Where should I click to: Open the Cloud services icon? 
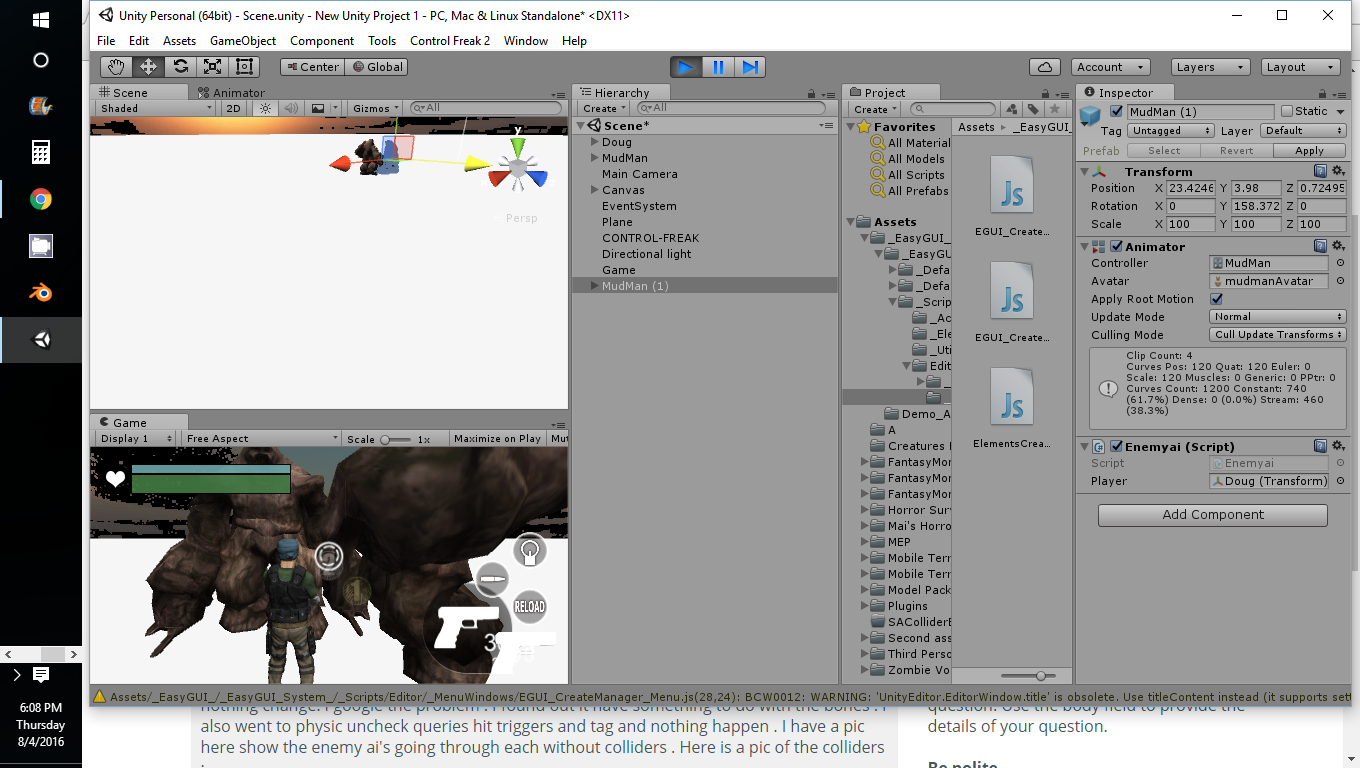(x=1045, y=67)
